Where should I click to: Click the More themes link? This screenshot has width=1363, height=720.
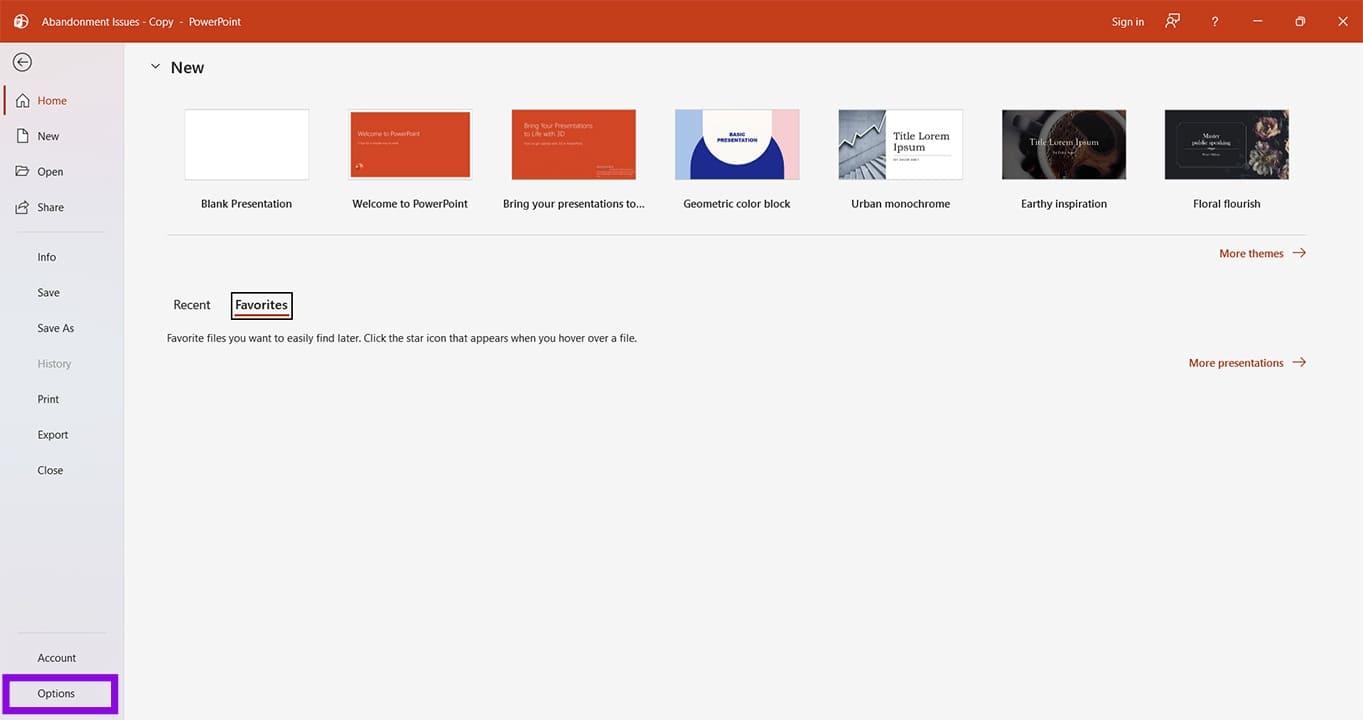tap(1251, 254)
